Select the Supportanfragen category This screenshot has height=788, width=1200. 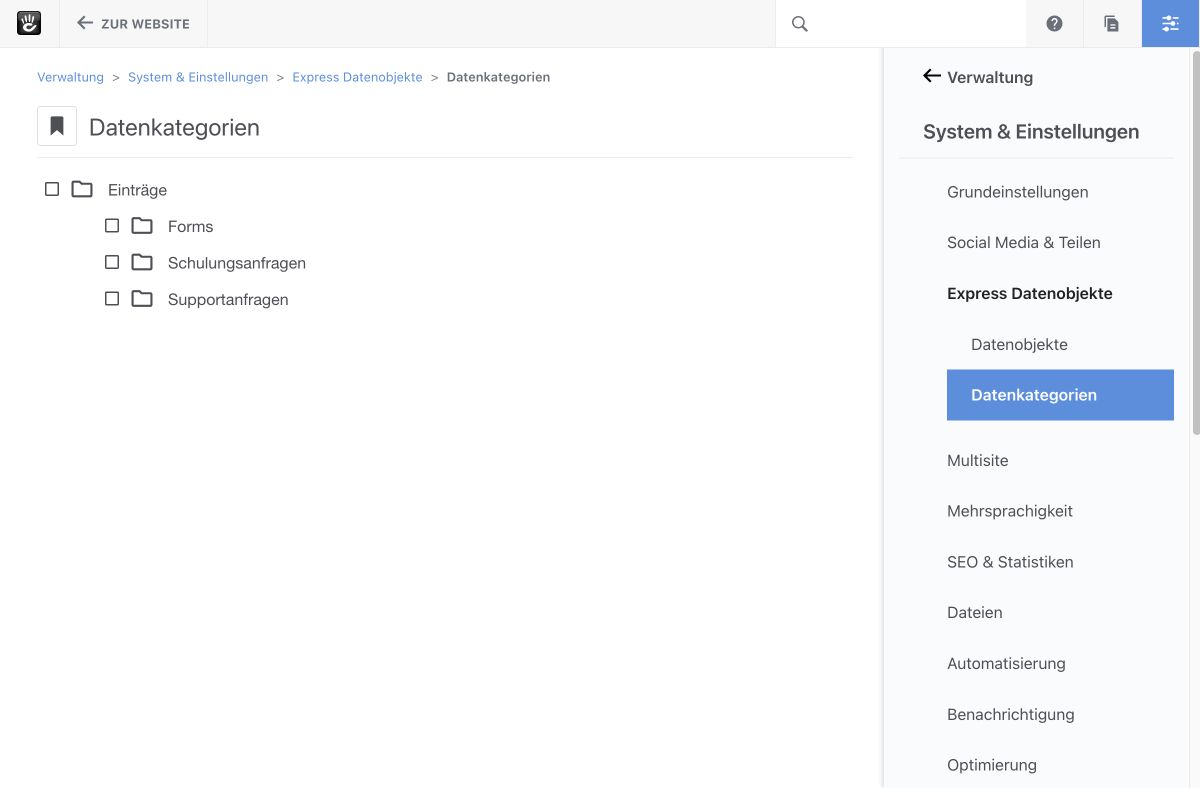228,300
